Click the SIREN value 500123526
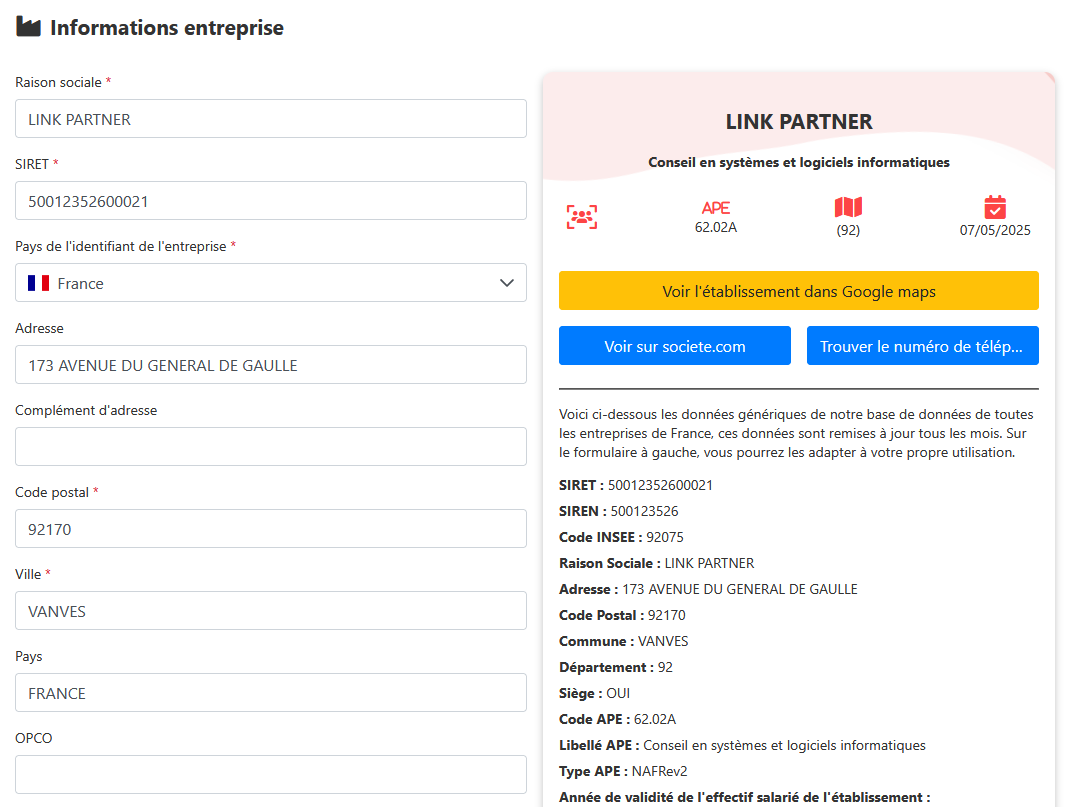Viewport: 1070px width, 807px height. (644, 511)
